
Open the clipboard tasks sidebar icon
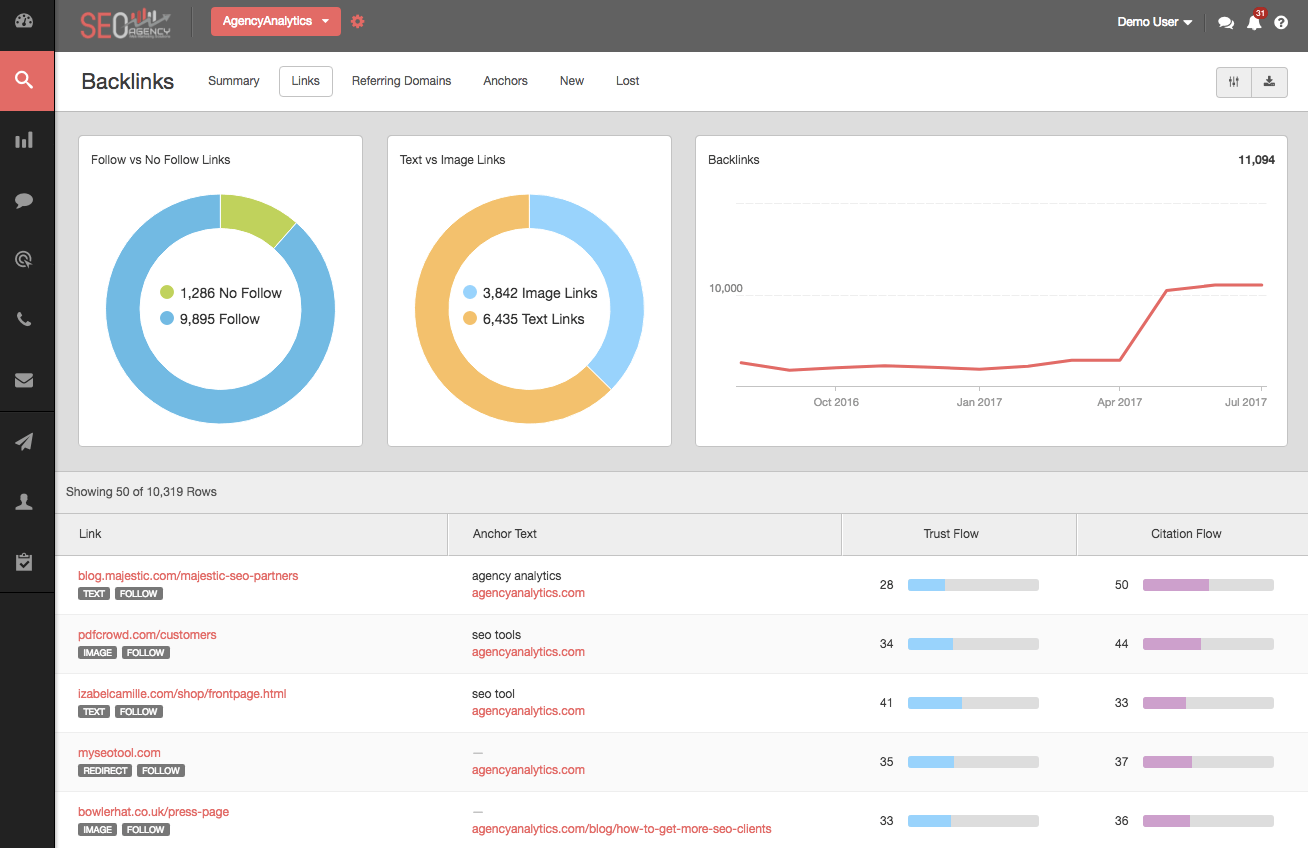[x=25, y=562]
